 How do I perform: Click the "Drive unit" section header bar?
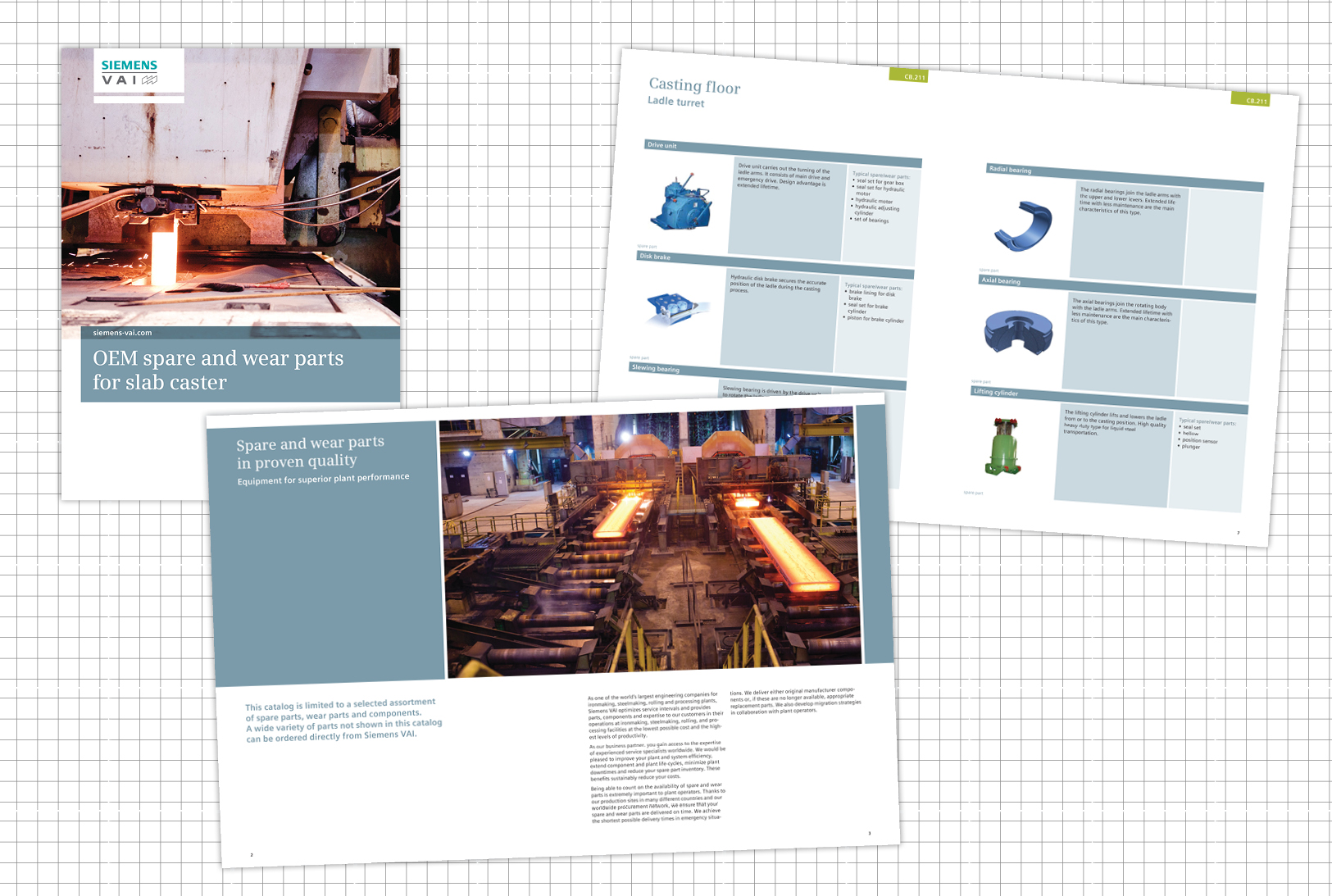(x=783, y=153)
